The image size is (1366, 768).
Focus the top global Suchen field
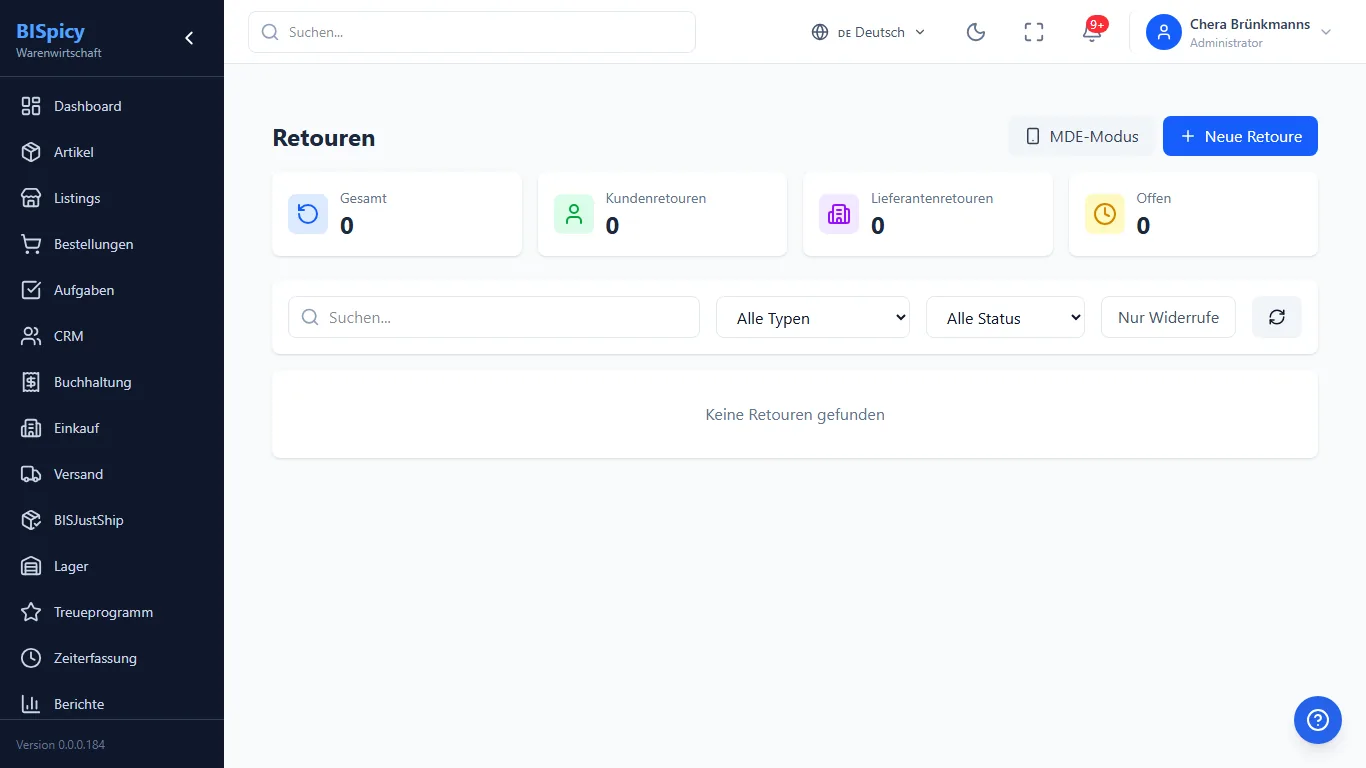(x=472, y=32)
